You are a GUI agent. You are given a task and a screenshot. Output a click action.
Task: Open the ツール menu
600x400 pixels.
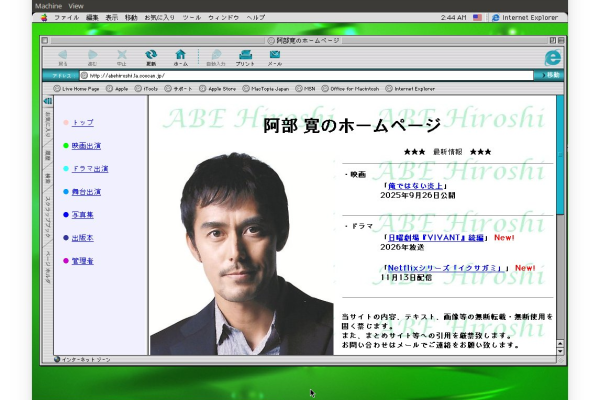[192, 17]
